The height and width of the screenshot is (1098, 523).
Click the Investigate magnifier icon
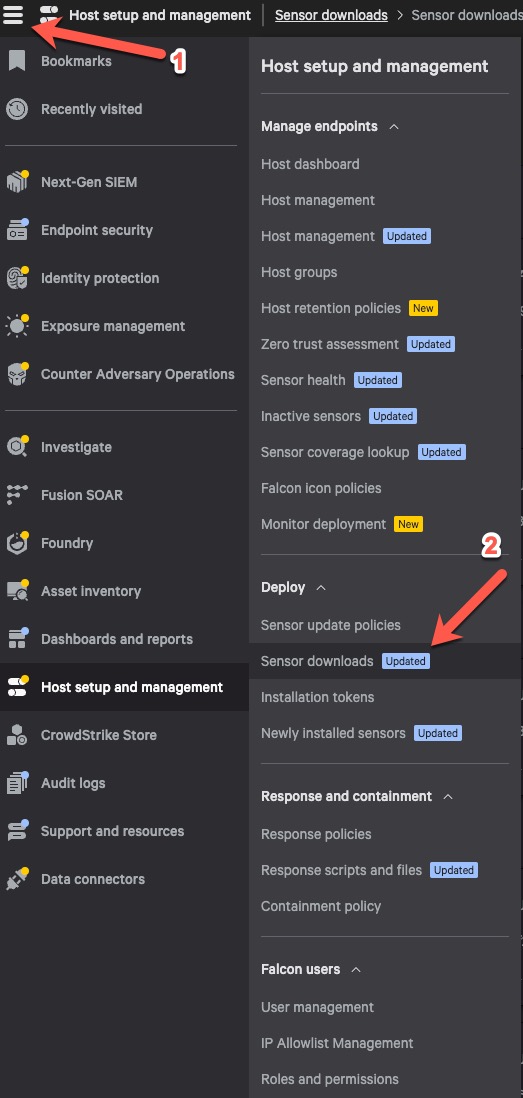(x=17, y=447)
